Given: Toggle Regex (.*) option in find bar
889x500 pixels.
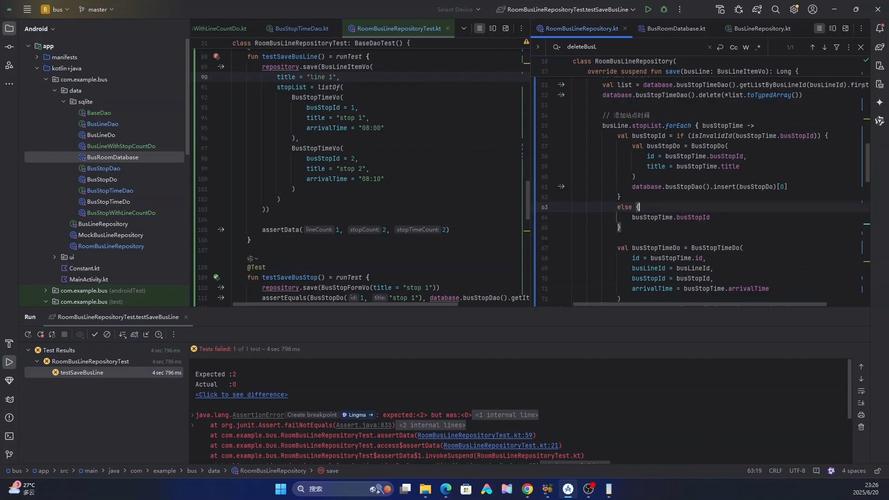Looking at the screenshot, I should coord(759,47).
